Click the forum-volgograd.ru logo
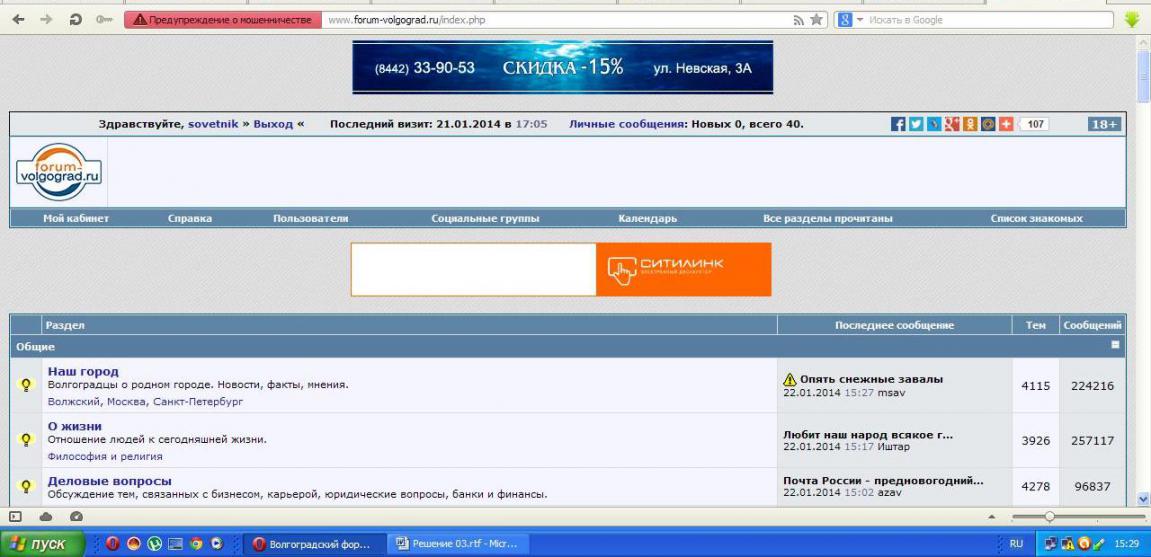The width and height of the screenshot is (1151, 557). 60,171
